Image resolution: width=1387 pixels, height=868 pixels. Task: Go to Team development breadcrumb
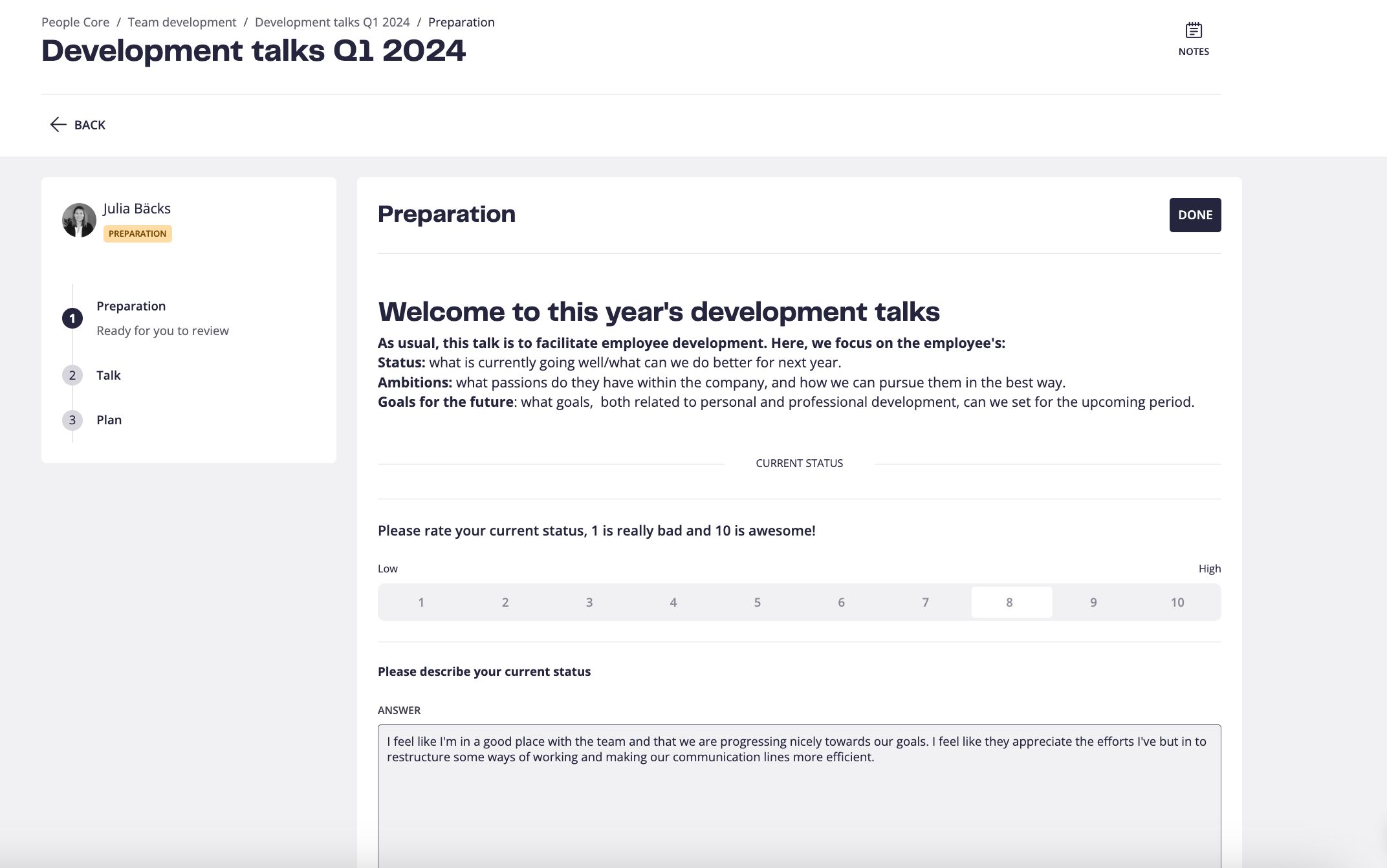pyautogui.click(x=182, y=22)
